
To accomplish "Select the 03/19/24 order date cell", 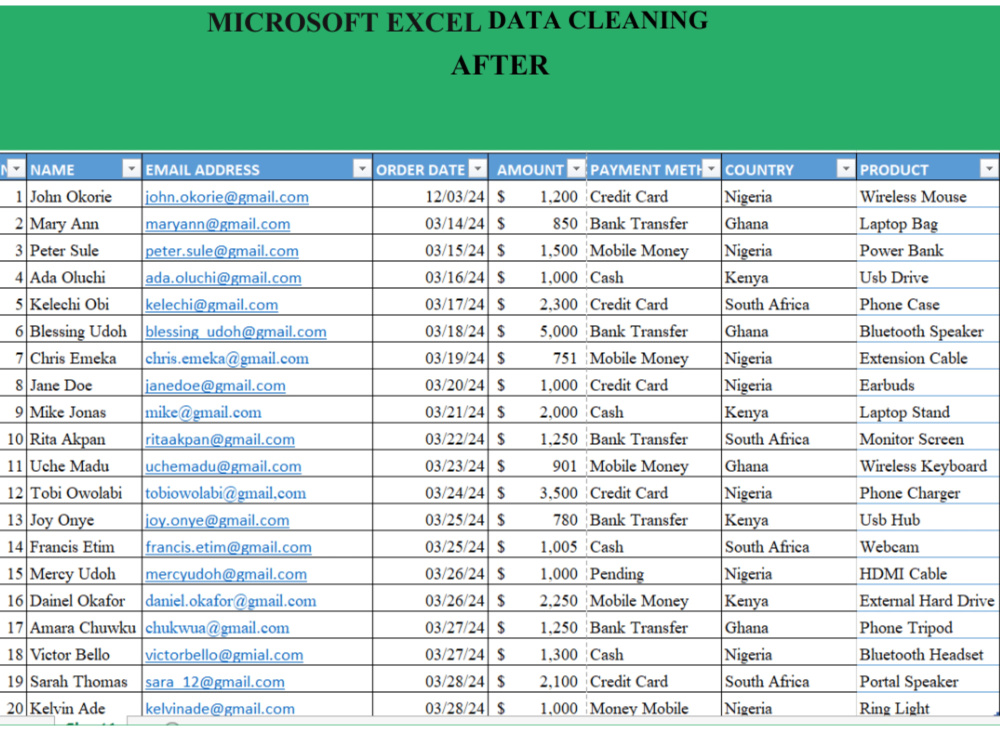I will 430,358.
